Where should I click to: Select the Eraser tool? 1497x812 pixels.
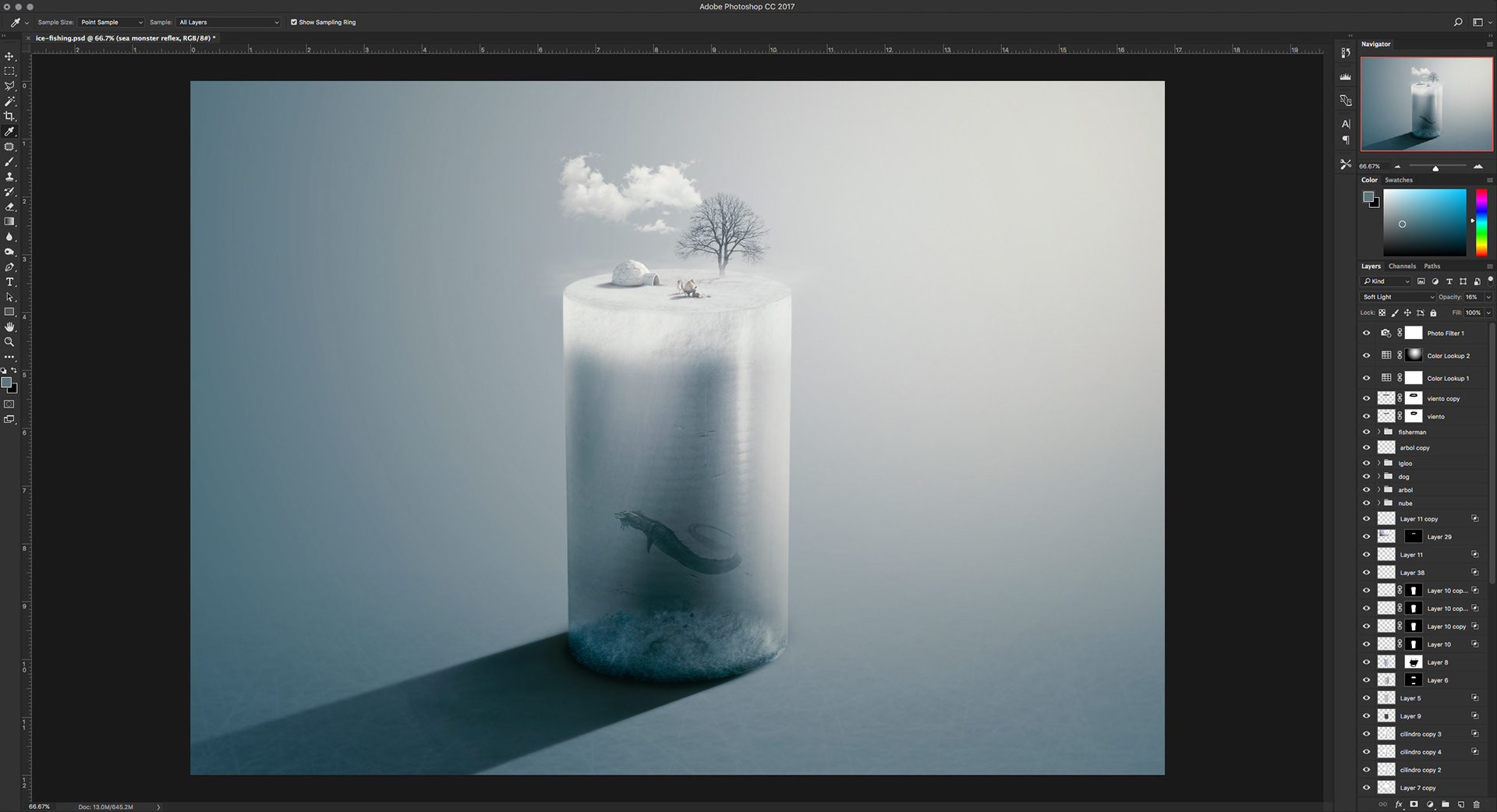[x=9, y=207]
